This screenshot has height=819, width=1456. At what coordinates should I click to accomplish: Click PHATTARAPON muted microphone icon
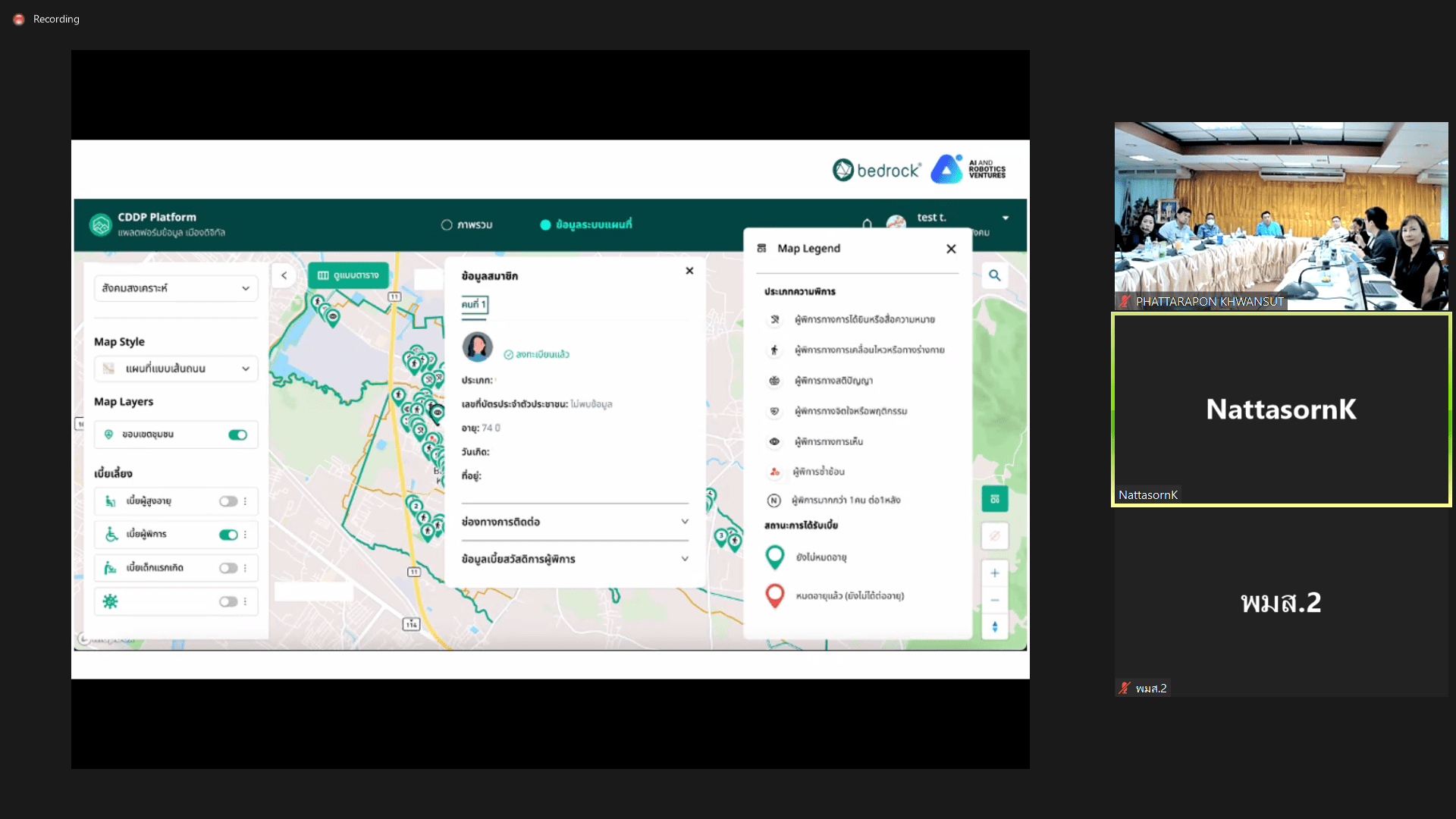coord(1124,302)
